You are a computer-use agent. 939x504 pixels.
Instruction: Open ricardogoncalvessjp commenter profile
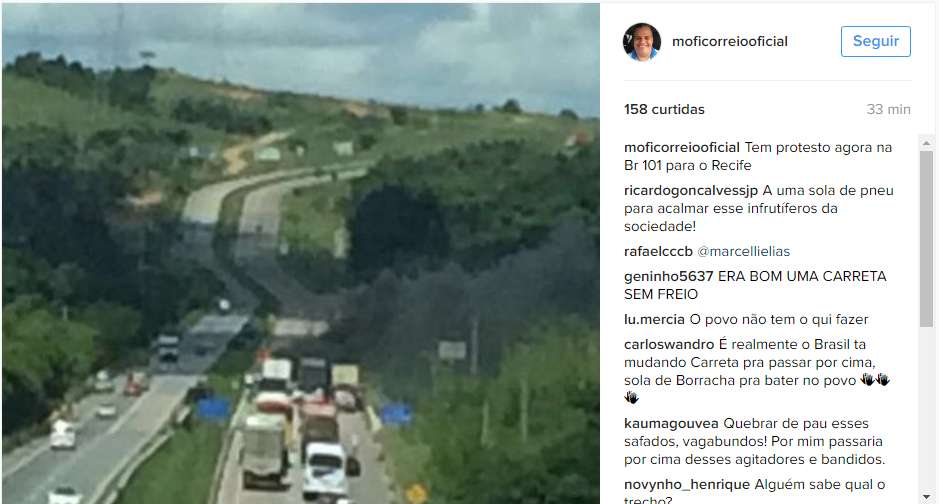690,190
